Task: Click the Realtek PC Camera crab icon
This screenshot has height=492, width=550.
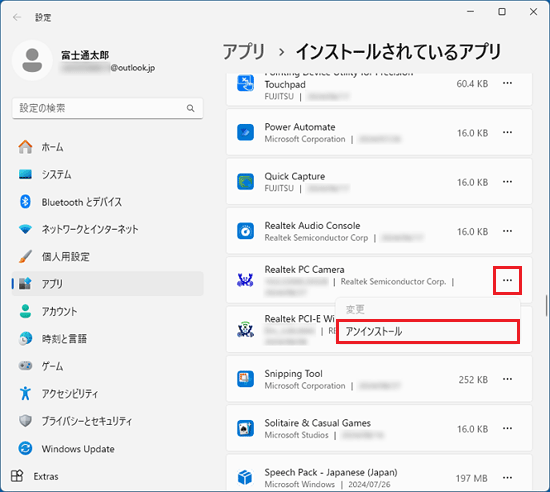Action: coord(245,280)
